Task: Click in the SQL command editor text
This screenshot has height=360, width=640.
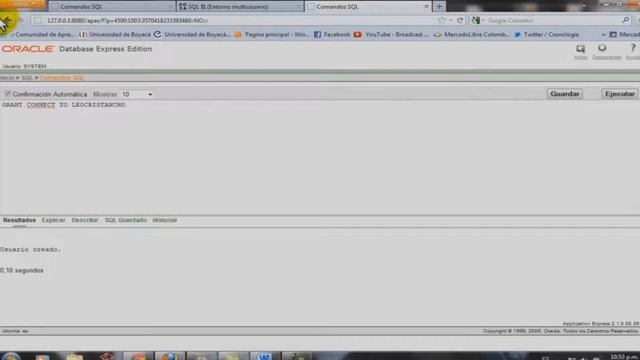Action: click(64, 105)
